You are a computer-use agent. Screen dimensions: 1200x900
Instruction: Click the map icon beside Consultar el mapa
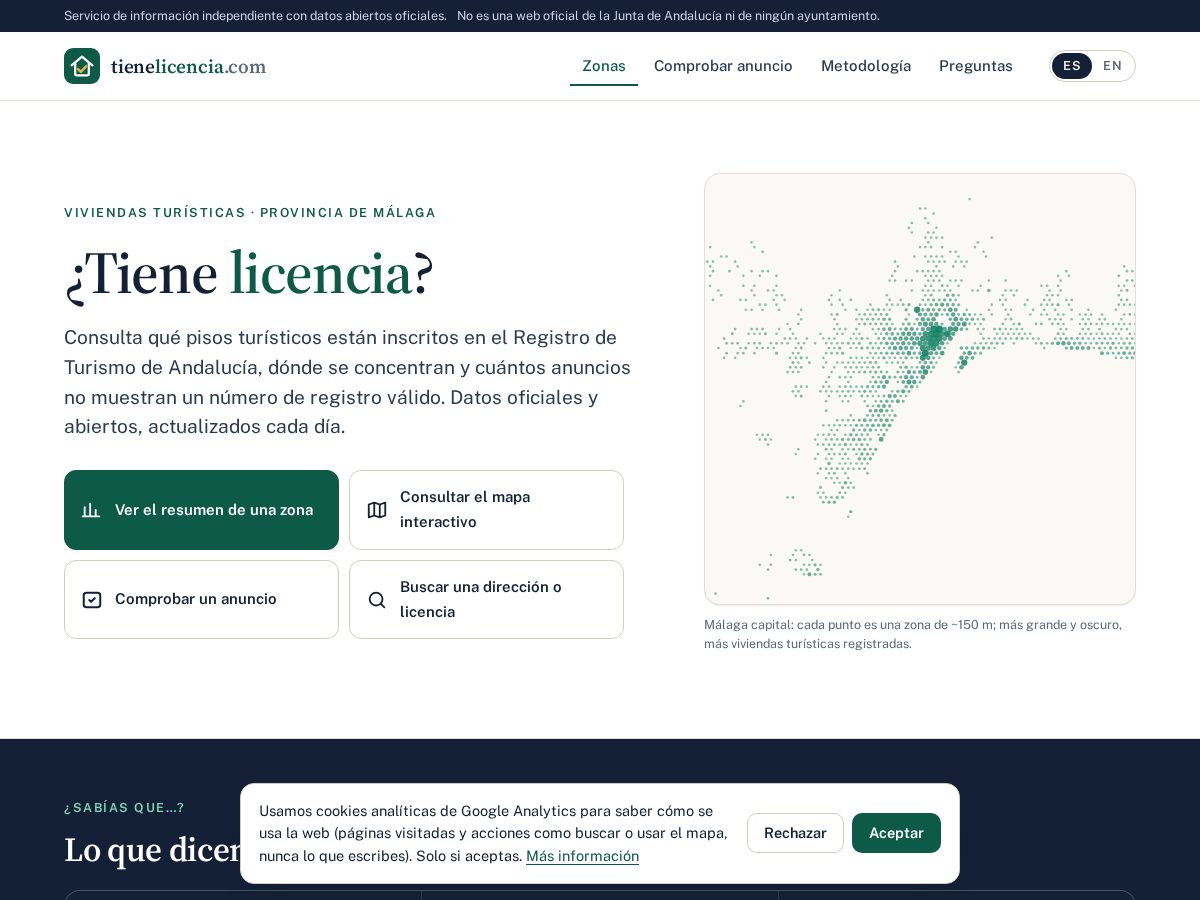pyautogui.click(x=377, y=510)
